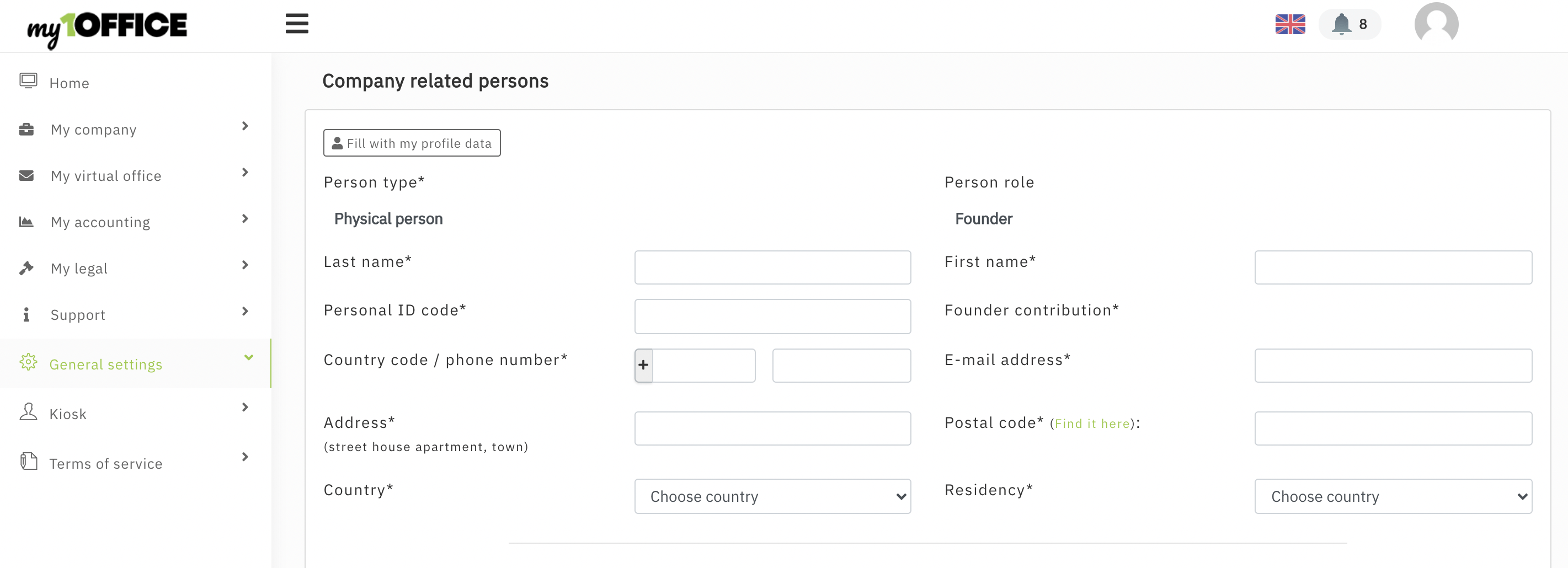Click the General settings gear icon
Screen dimensions: 1568x568
(28, 362)
